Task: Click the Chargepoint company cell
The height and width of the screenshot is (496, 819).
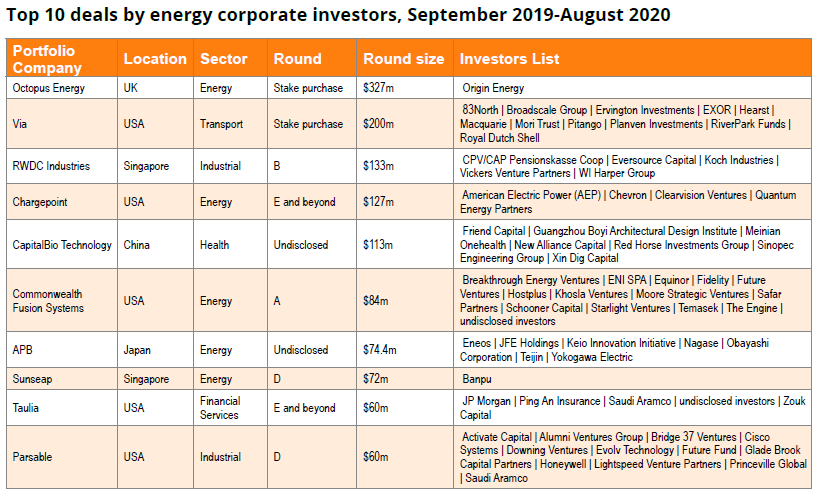Action: coord(40,202)
